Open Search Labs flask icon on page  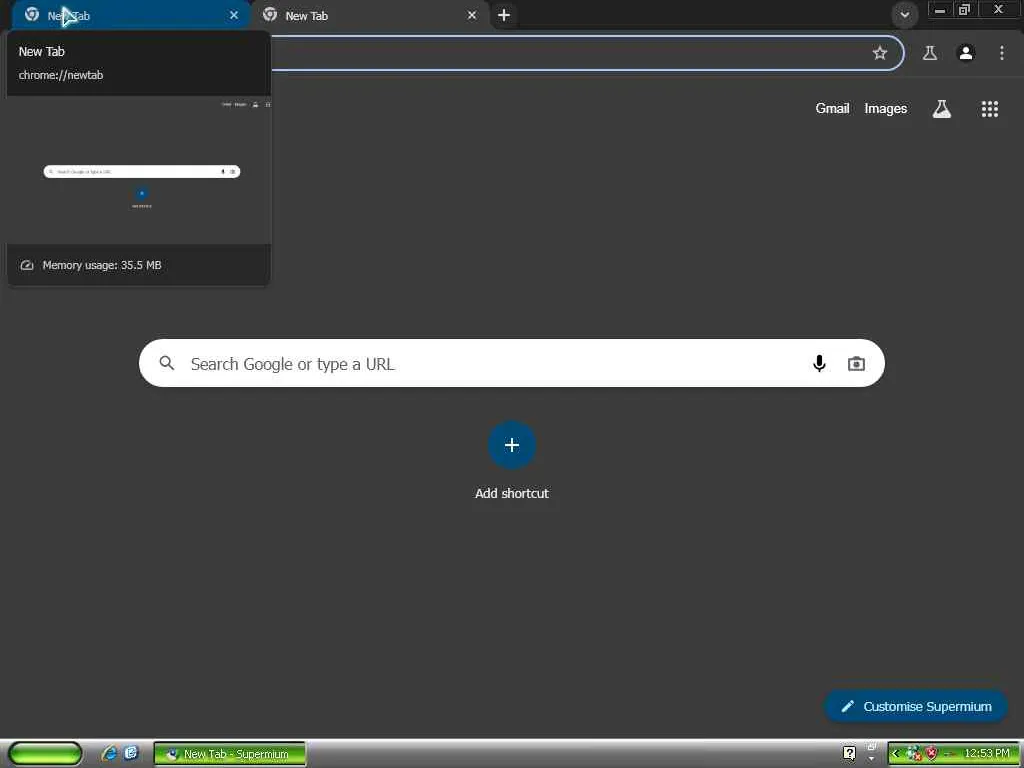pyautogui.click(x=941, y=109)
